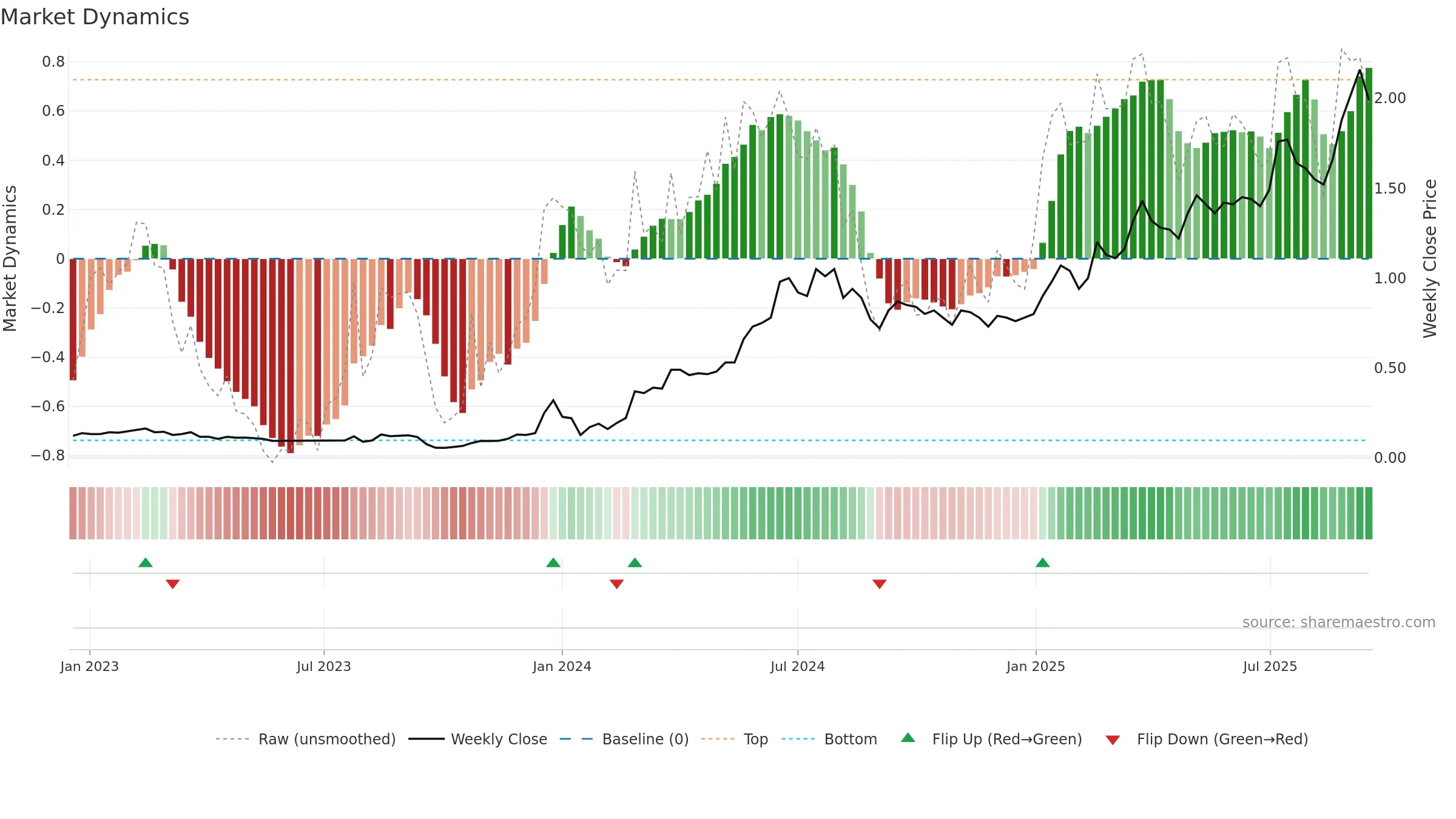Click the Jan 2025 axis label
1456x819 pixels.
coord(1036,666)
